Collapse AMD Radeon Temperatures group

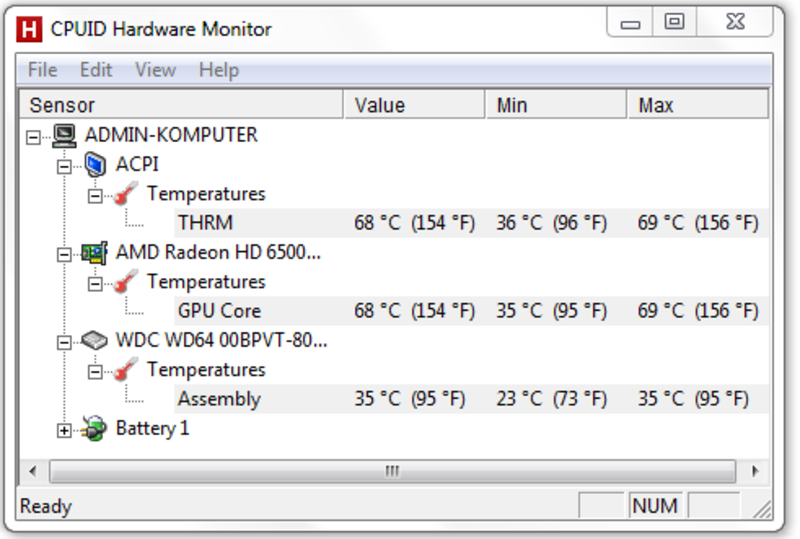click(95, 284)
